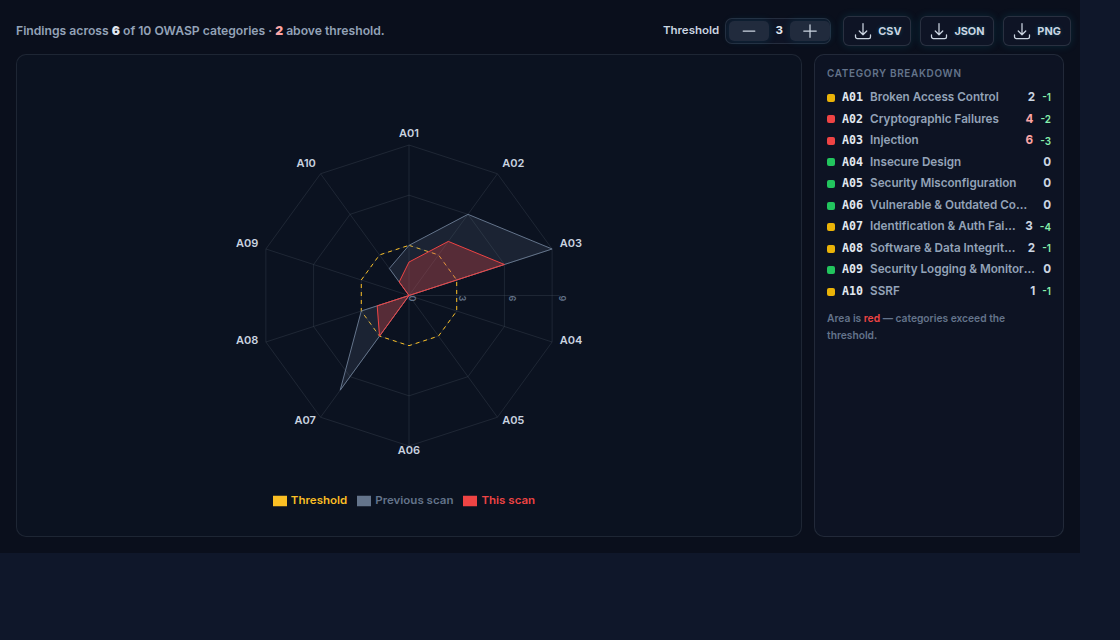1120x640 pixels.
Task: Toggle the Threshold legend item
Action: [x=310, y=501]
